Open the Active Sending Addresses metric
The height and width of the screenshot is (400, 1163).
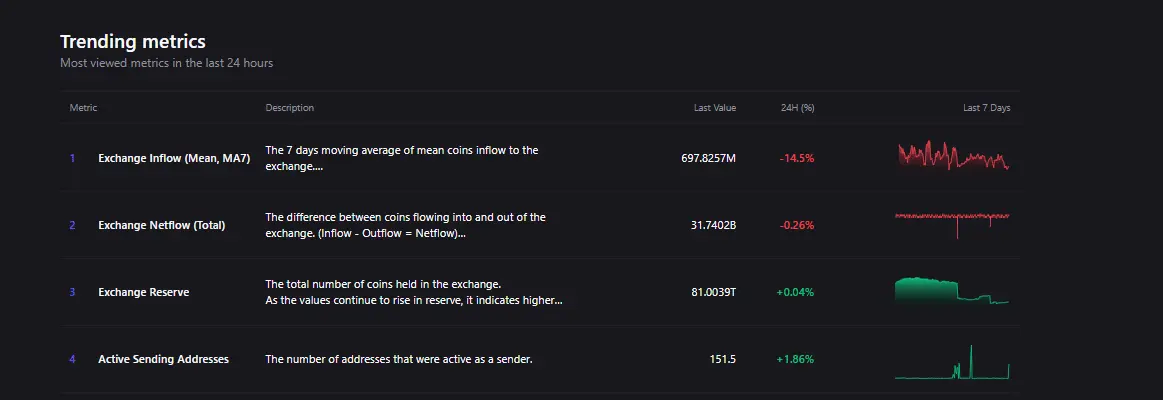tap(163, 359)
